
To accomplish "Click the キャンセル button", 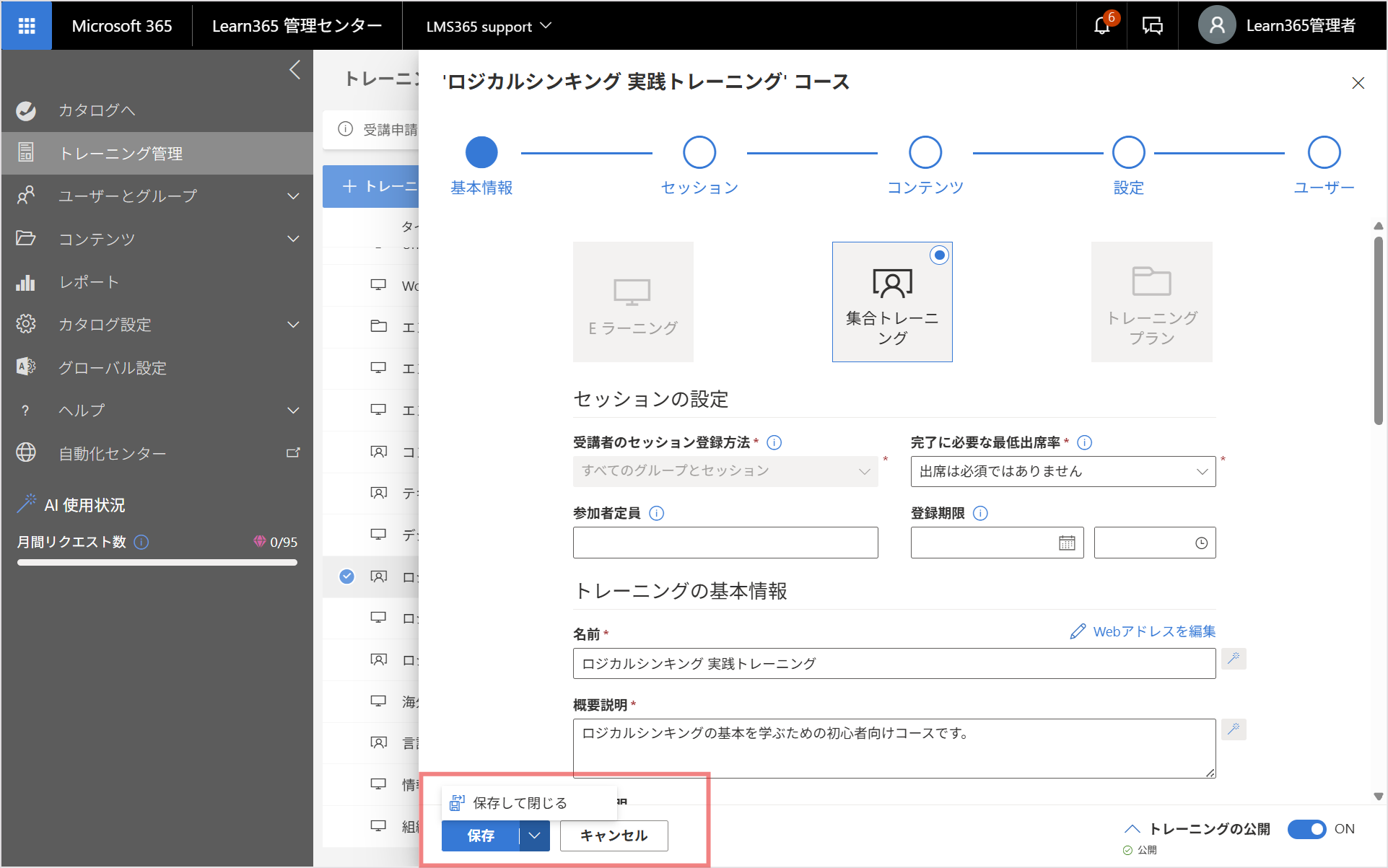I will click(614, 836).
